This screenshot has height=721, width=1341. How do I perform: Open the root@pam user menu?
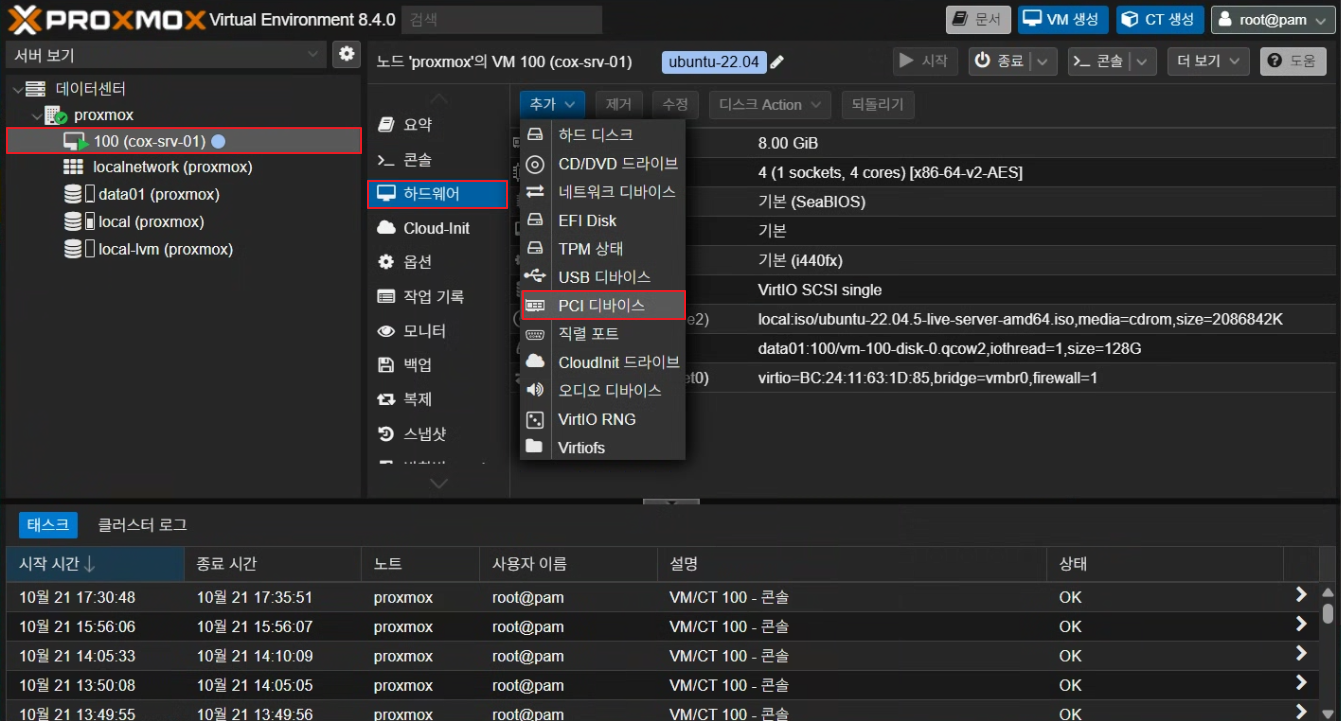1273,19
